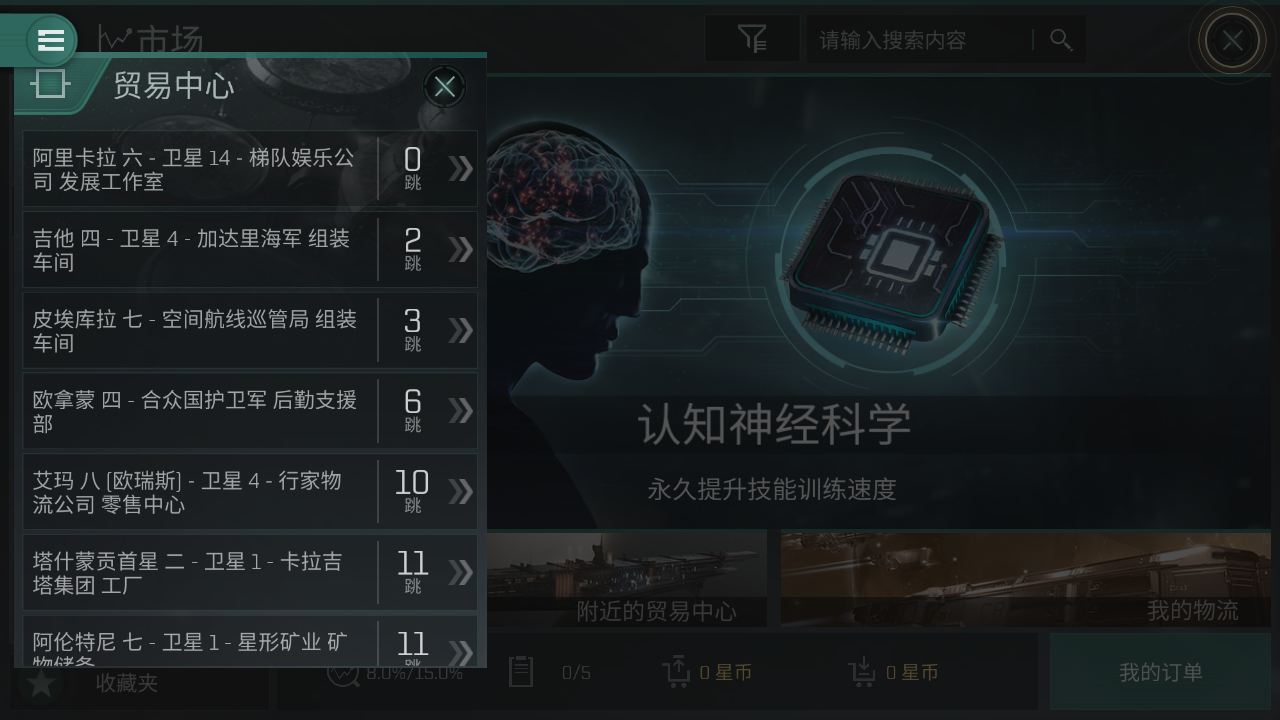Click the 请输入搜索内容 search field
The image size is (1280, 720).
[x=920, y=40]
